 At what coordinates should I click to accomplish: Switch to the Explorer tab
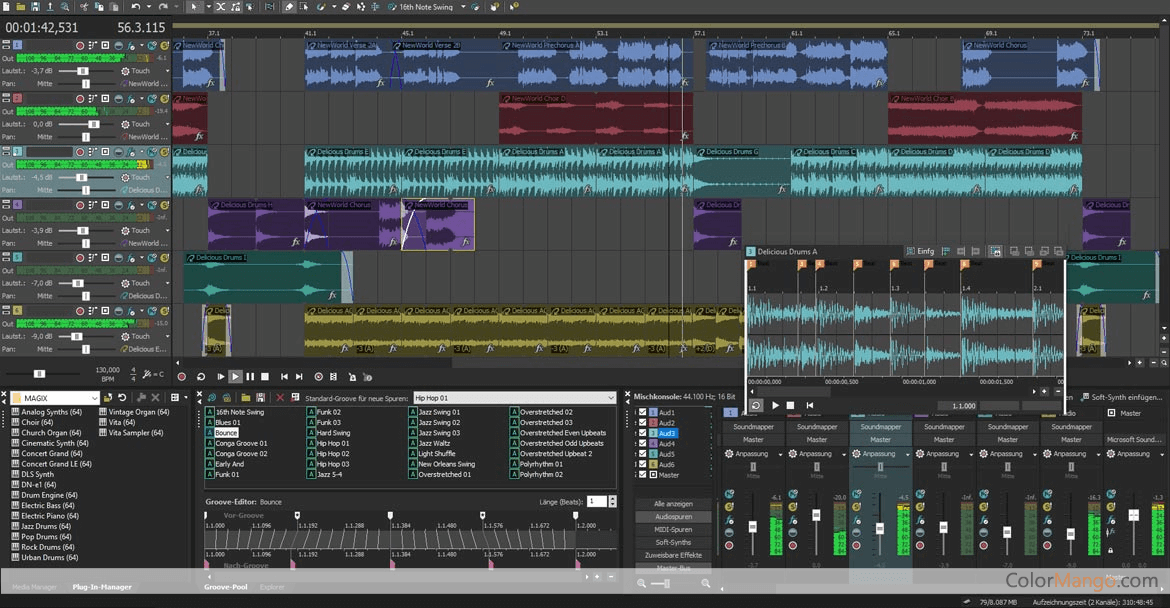coord(272,587)
